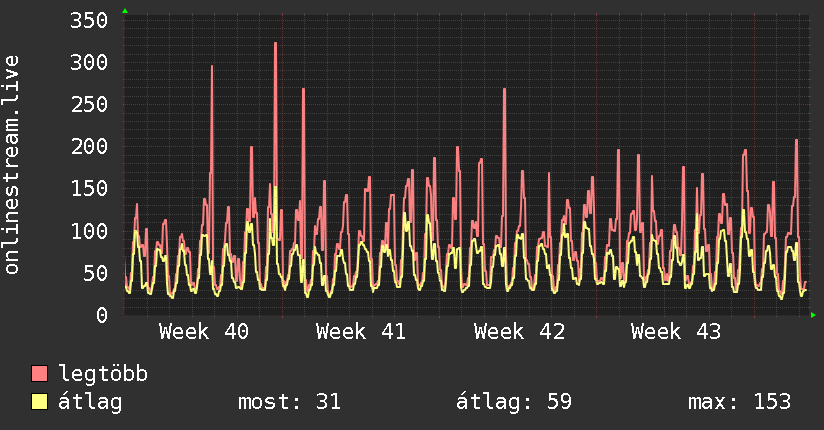Click the legtöbb legend label
Viewport: 824px width, 430px height.
click(103, 374)
